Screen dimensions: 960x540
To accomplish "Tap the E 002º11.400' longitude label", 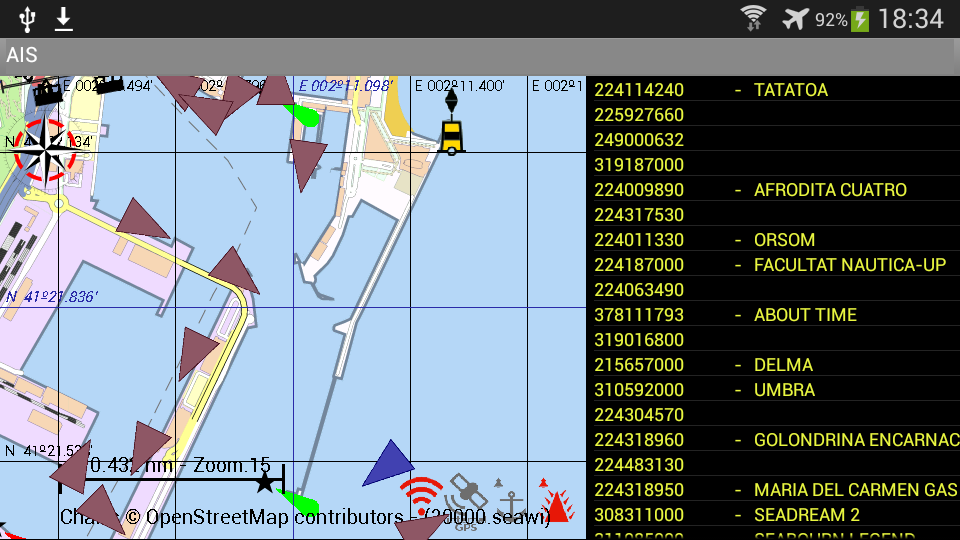I will (460, 86).
